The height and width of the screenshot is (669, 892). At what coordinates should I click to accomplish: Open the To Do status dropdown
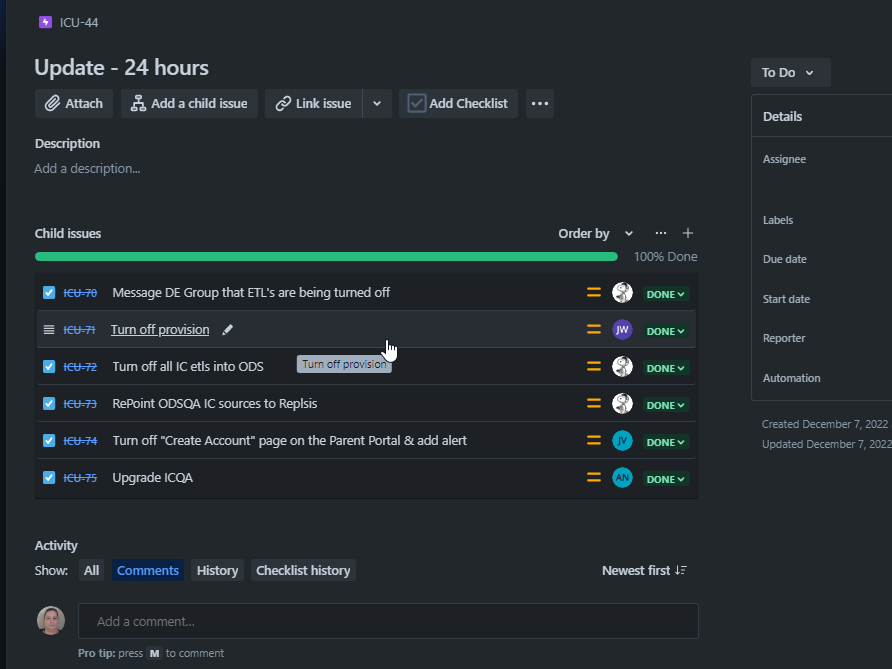pos(791,72)
